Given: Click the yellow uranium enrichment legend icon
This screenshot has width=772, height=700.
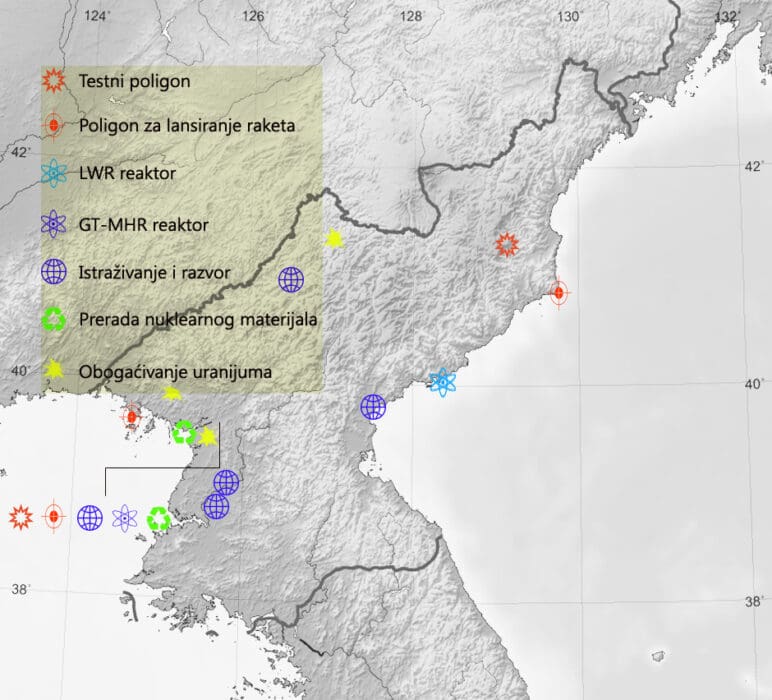Looking at the screenshot, I should tap(54, 370).
